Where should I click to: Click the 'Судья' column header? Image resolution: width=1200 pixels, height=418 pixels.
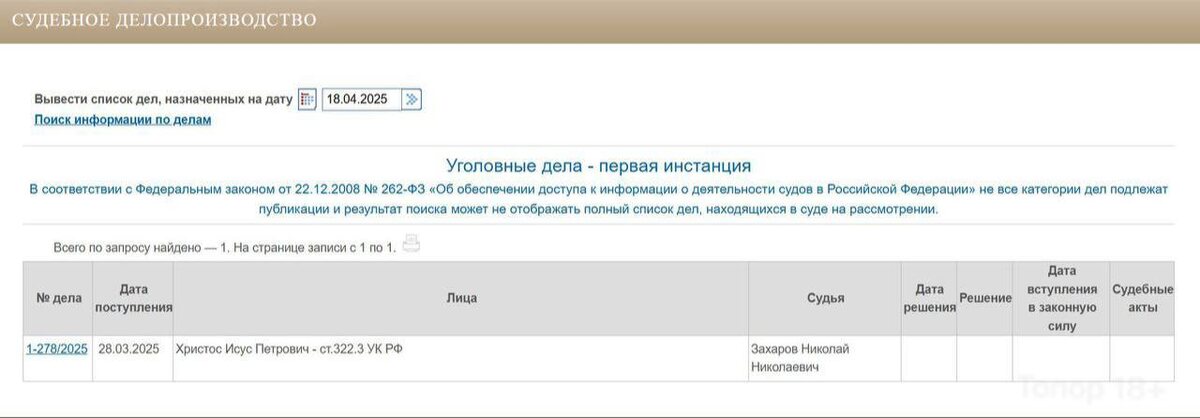[x=825, y=298]
